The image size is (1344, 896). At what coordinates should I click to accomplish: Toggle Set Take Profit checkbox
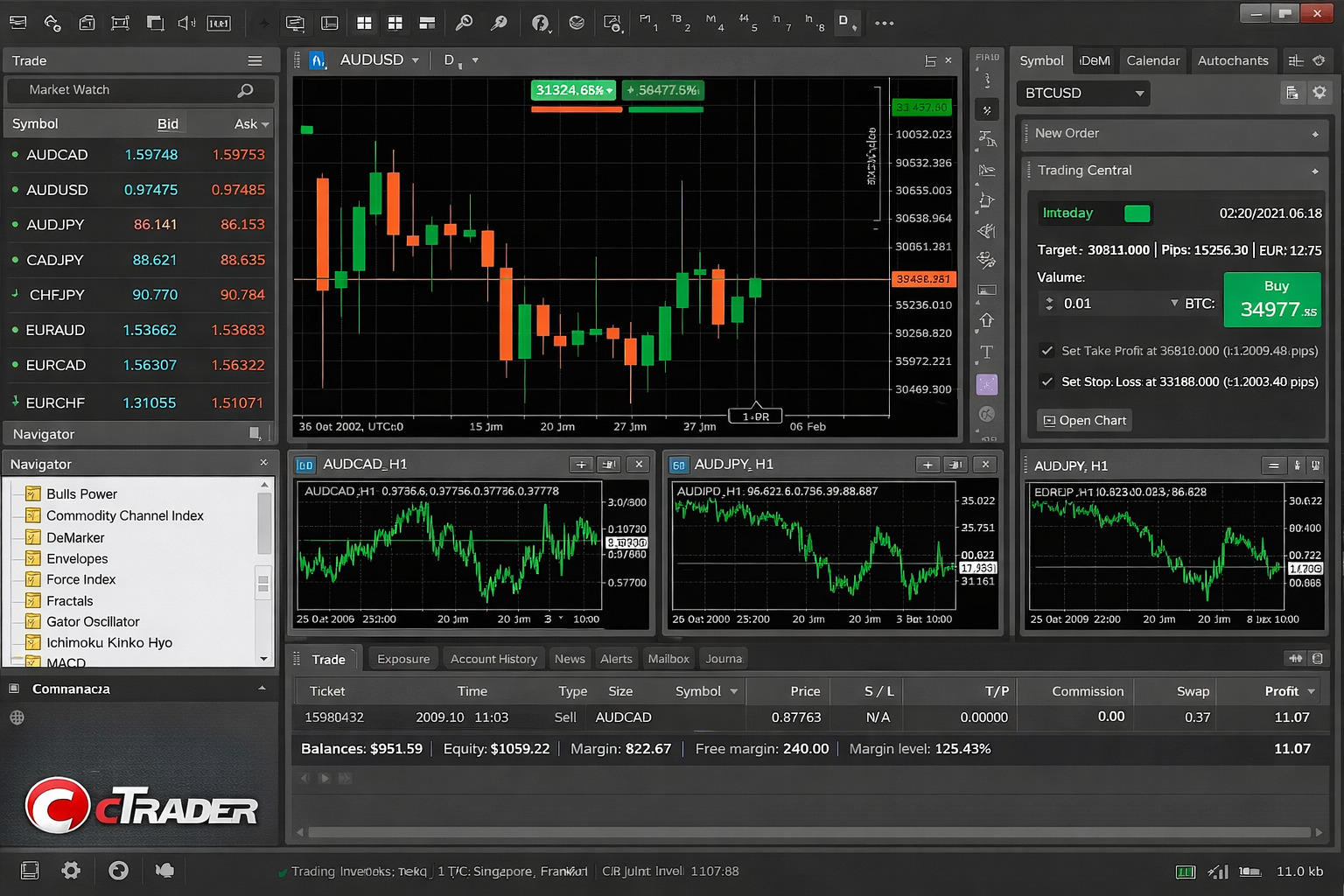pyautogui.click(x=1046, y=350)
